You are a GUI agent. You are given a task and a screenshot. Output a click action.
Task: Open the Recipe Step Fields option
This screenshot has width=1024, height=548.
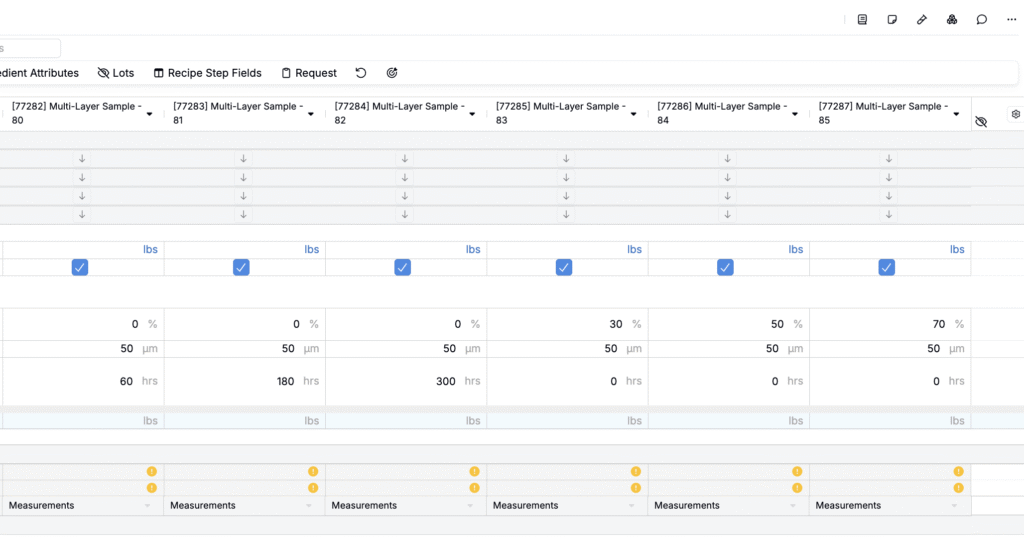click(x=207, y=73)
